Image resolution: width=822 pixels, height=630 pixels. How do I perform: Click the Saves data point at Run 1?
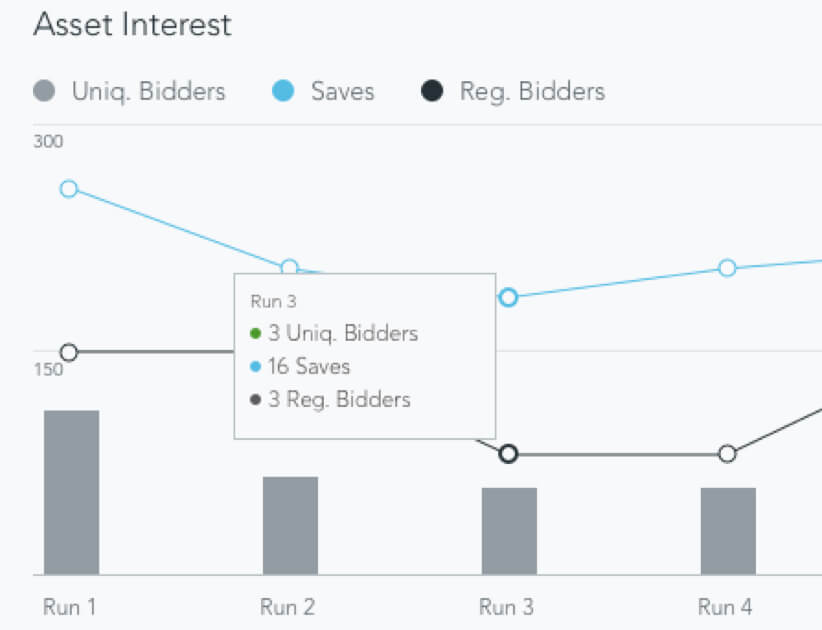[69, 189]
